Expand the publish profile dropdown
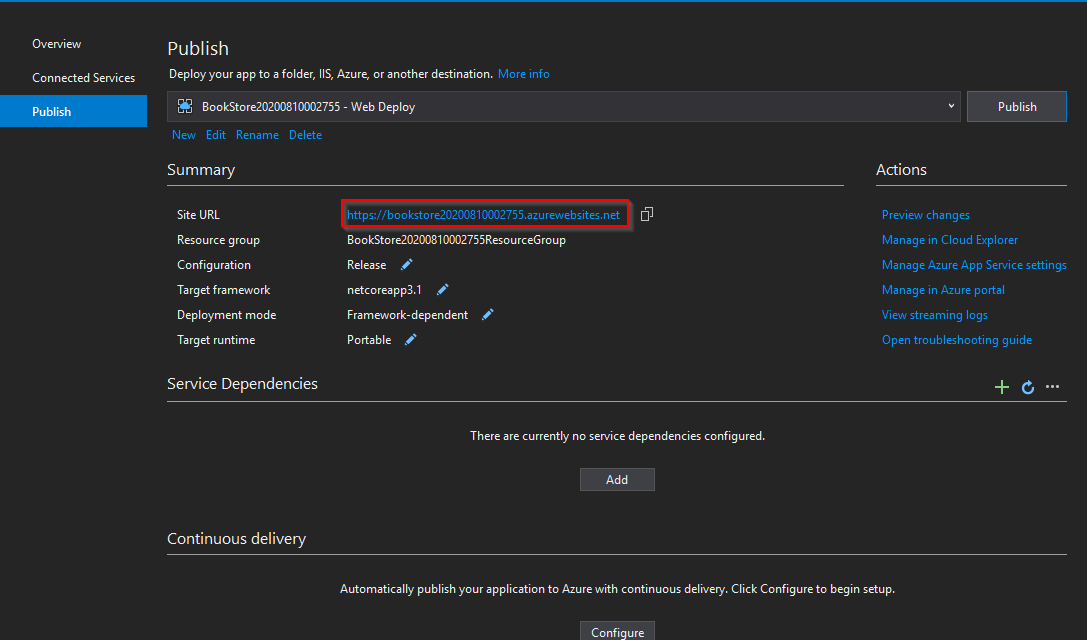 click(950, 106)
